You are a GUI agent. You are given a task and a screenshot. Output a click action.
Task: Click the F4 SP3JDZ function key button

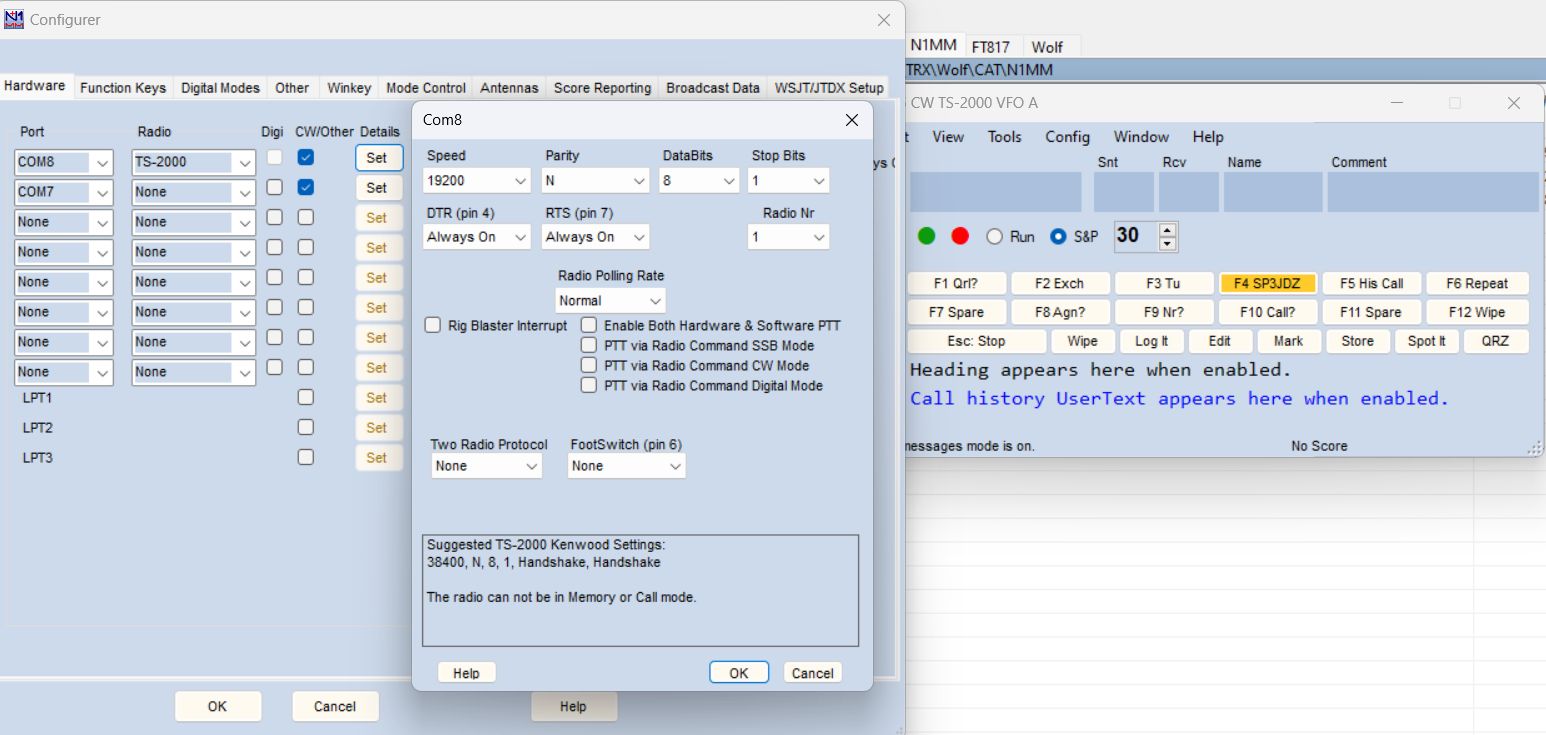tap(1267, 283)
